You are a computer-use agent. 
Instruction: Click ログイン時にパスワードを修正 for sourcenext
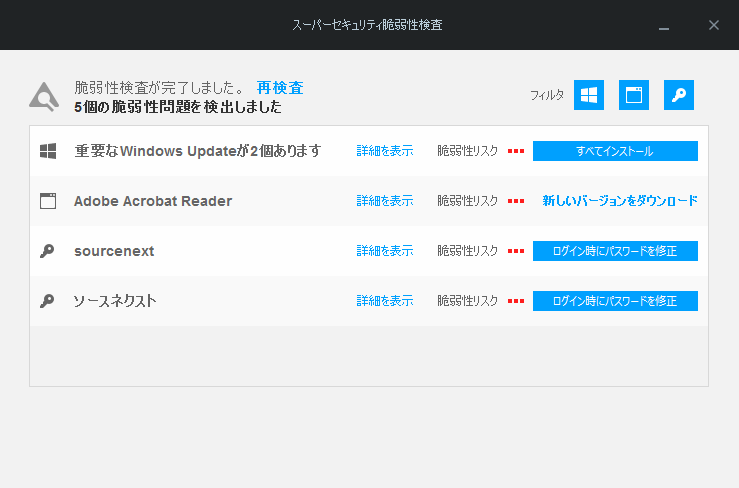(615, 251)
